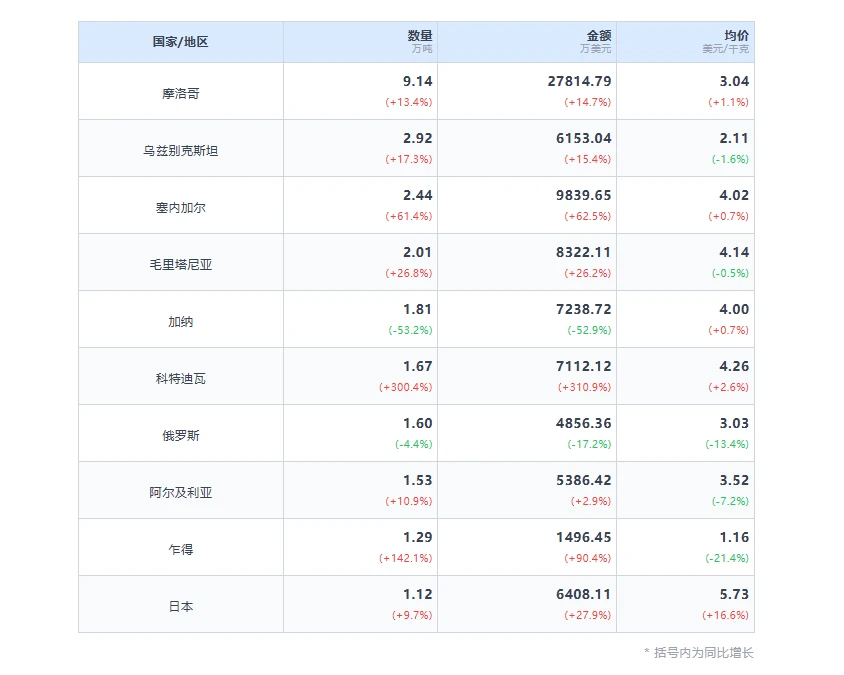844x675 pixels.
Task: Click the 国家/地区 column header
Action: click(x=180, y=42)
